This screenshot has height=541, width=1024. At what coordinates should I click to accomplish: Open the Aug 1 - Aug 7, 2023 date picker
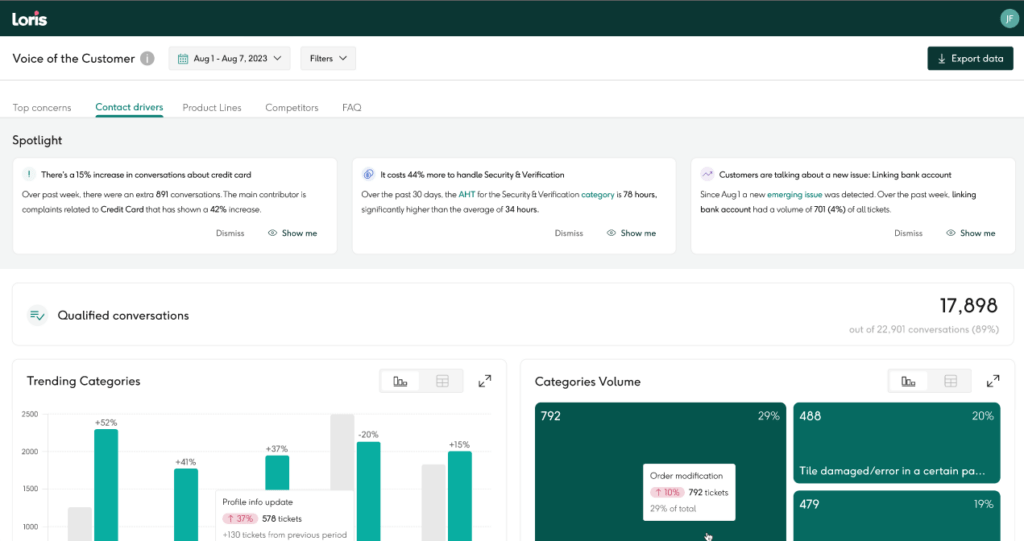pyautogui.click(x=229, y=59)
